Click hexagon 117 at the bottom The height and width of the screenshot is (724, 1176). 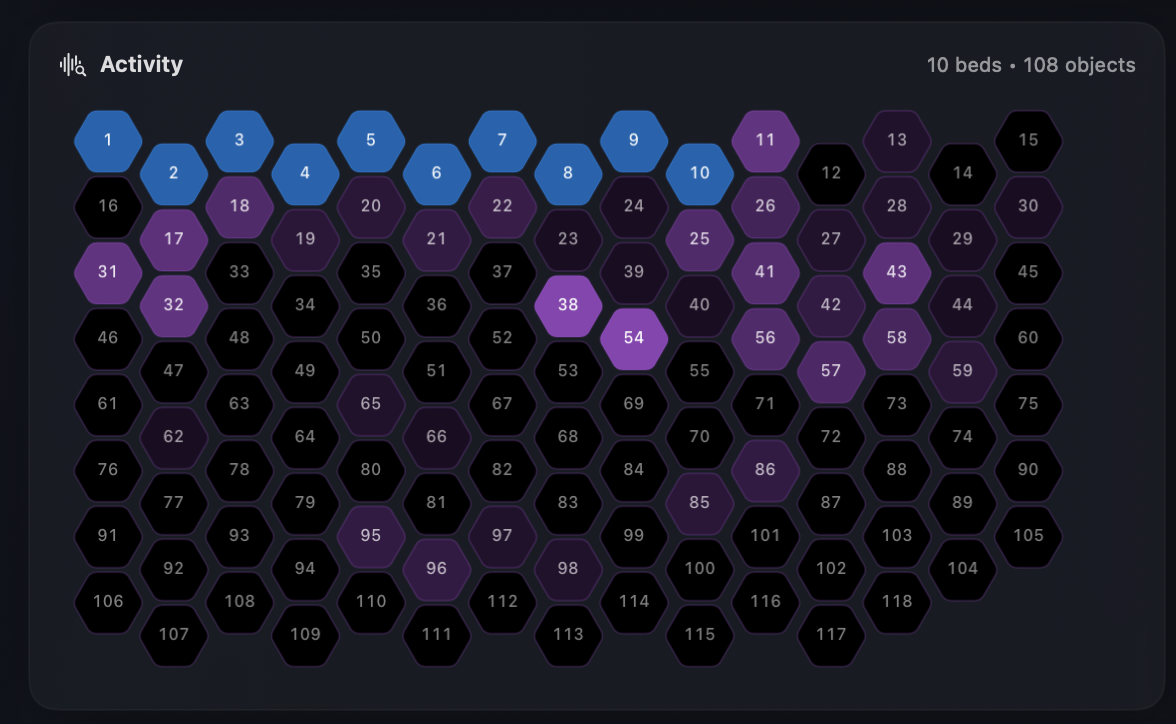tap(832, 634)
